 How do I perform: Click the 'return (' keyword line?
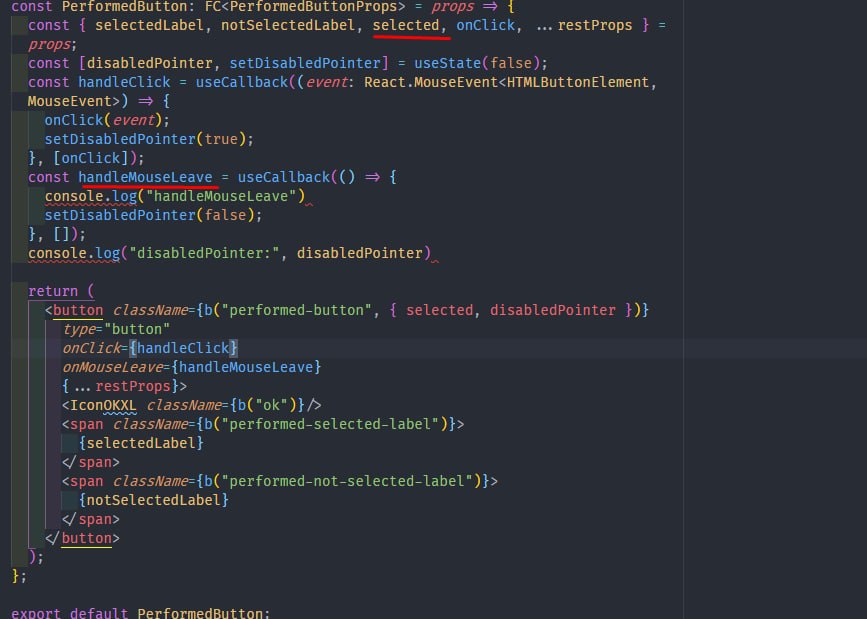(61, 291)
